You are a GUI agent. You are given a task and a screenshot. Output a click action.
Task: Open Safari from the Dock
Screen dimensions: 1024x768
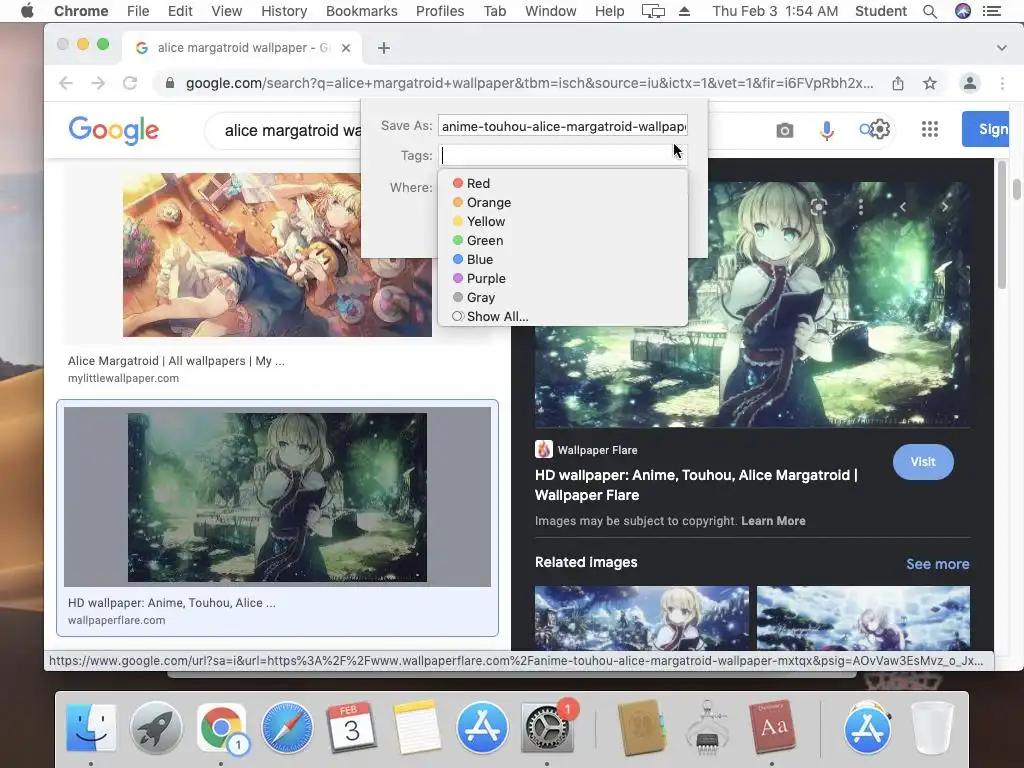(x=287, y=726)
